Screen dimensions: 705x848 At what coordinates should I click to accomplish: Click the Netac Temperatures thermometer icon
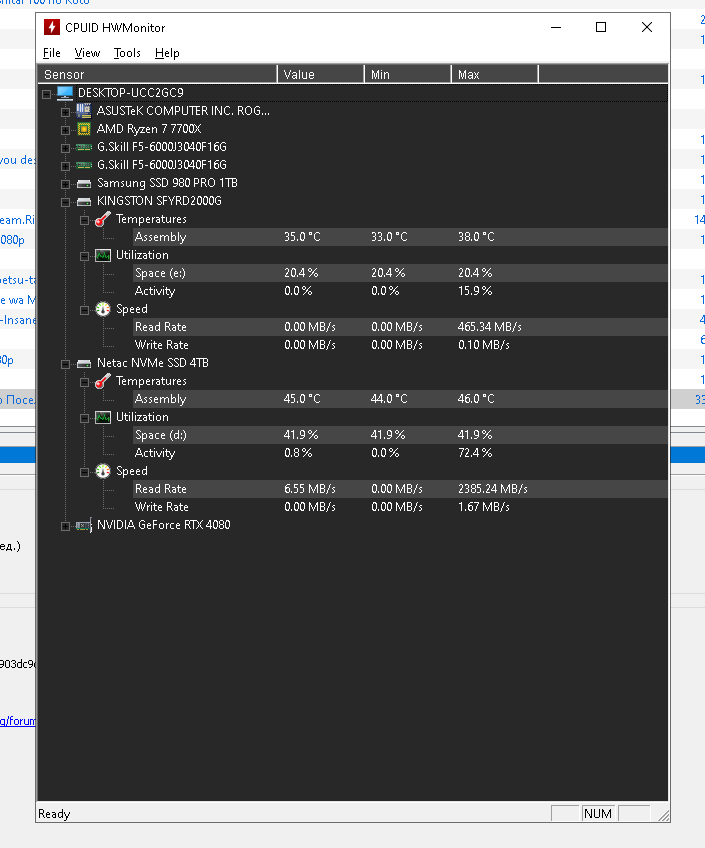[103, 381]
